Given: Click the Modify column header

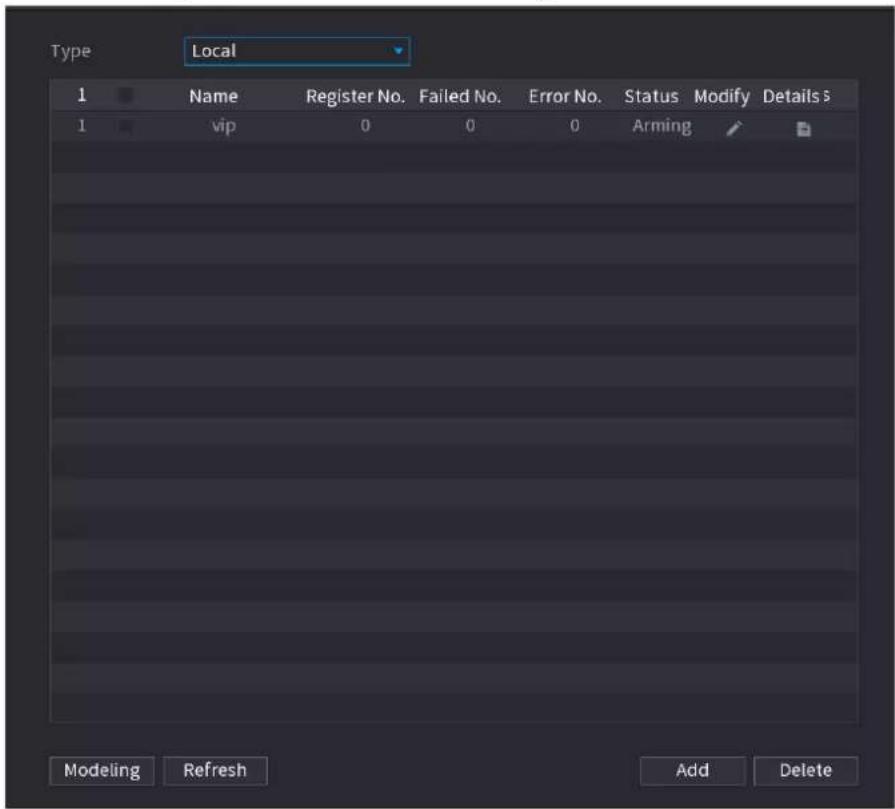Looking at the screenshot, I should click(x=721, y=96).
